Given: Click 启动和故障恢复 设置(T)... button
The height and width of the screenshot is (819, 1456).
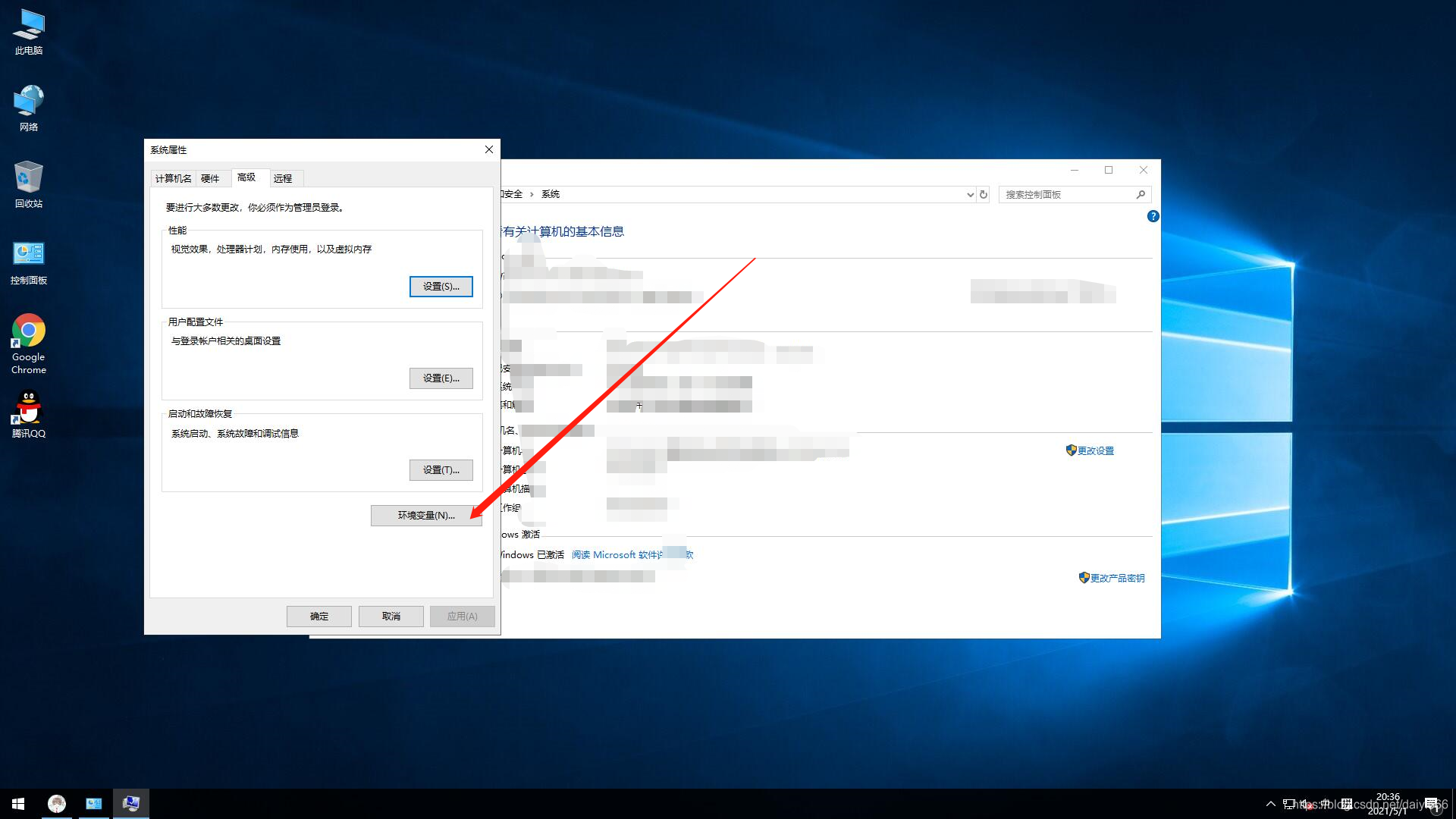Looking at the screenshot, I should tap(441, 469).
